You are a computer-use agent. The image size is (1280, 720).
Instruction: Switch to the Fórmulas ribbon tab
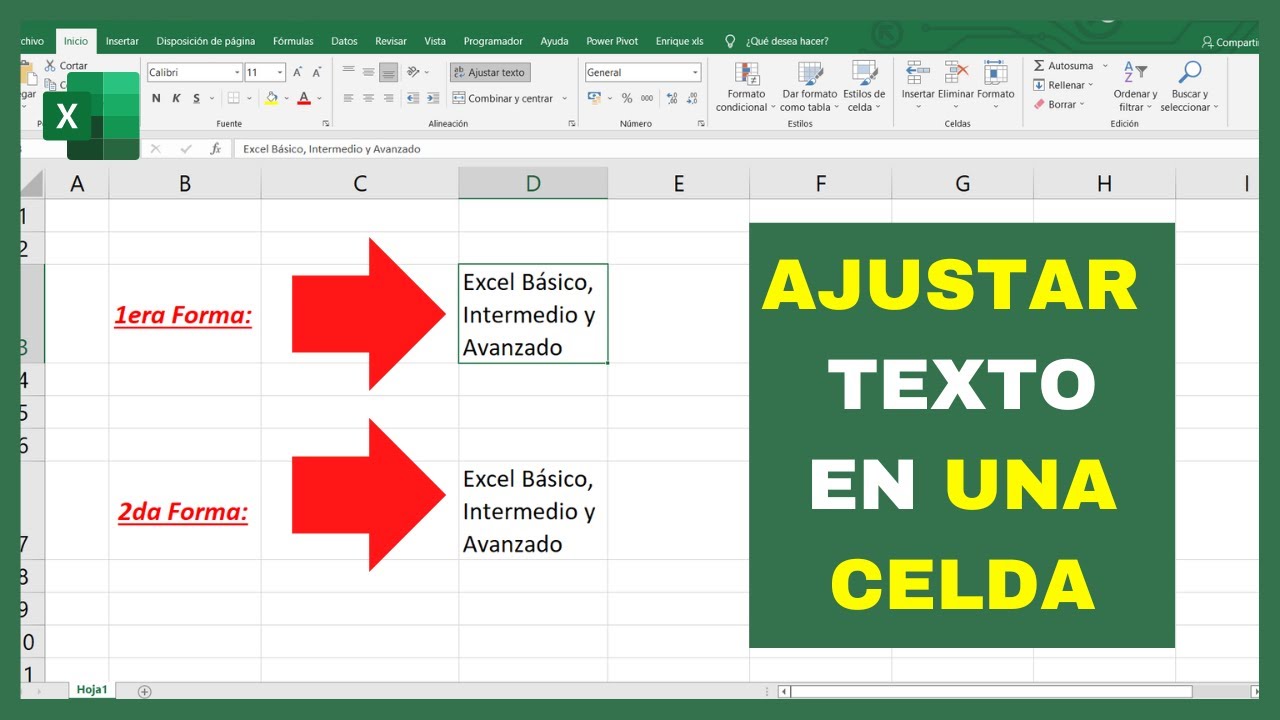(293, 41)
